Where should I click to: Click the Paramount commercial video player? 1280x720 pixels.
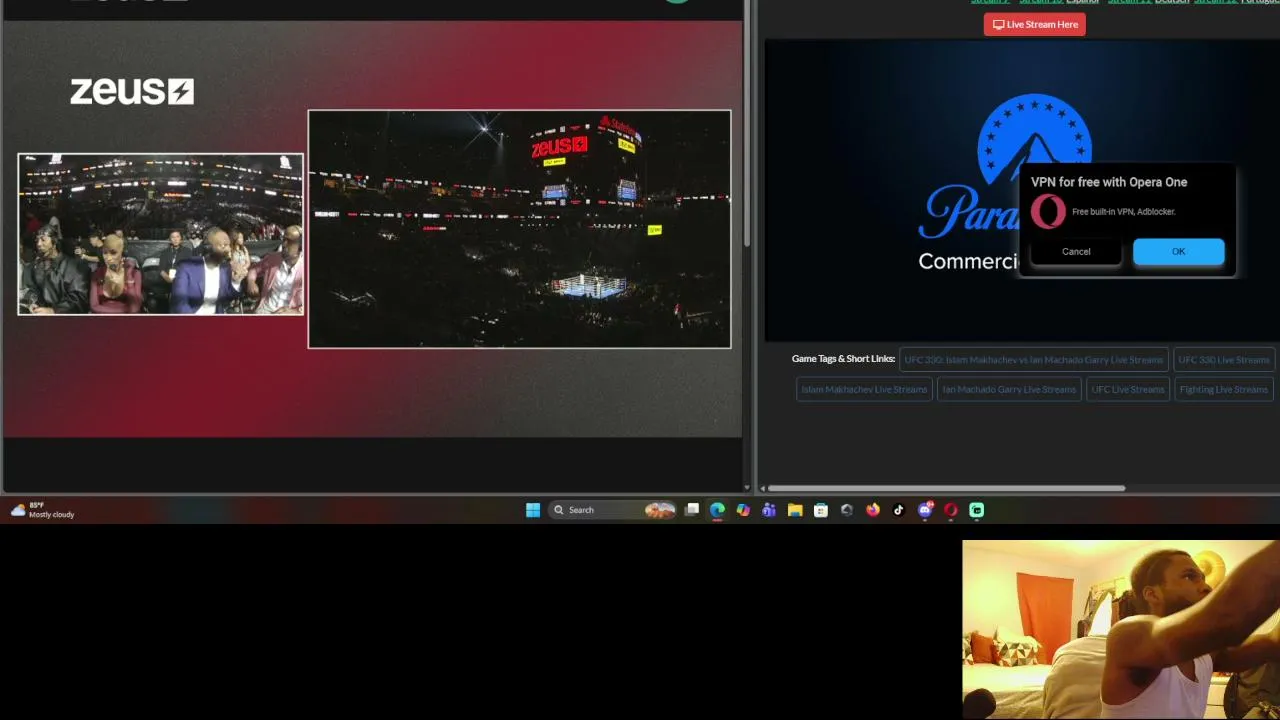coord(1022,190)
